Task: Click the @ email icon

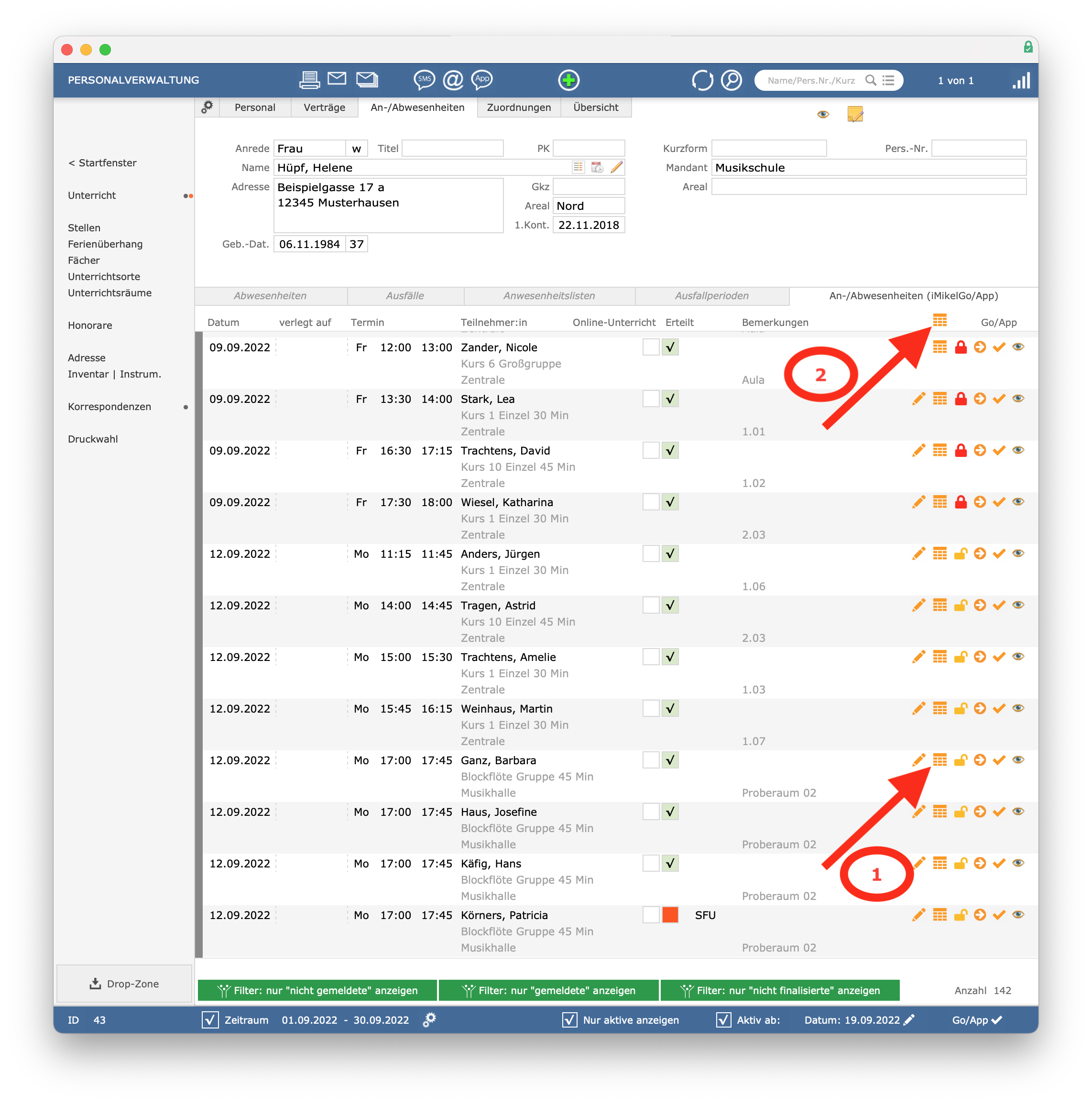Action: [453, 80]
